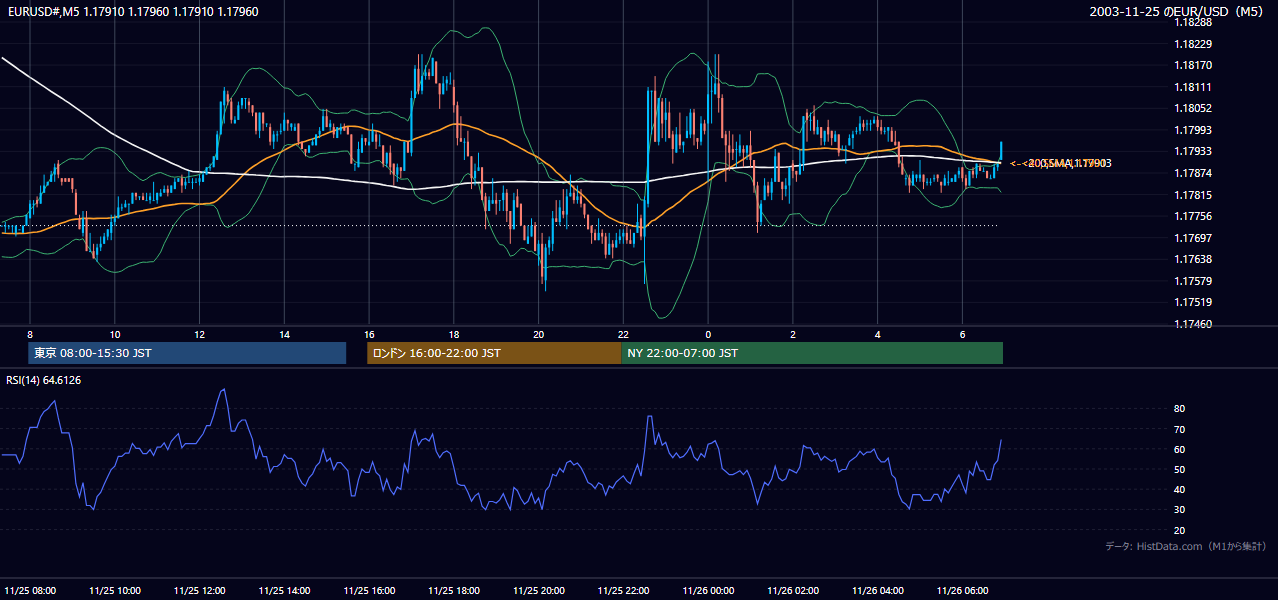Click the bottom time label 11/25 12:00

[x=200, y=590]
